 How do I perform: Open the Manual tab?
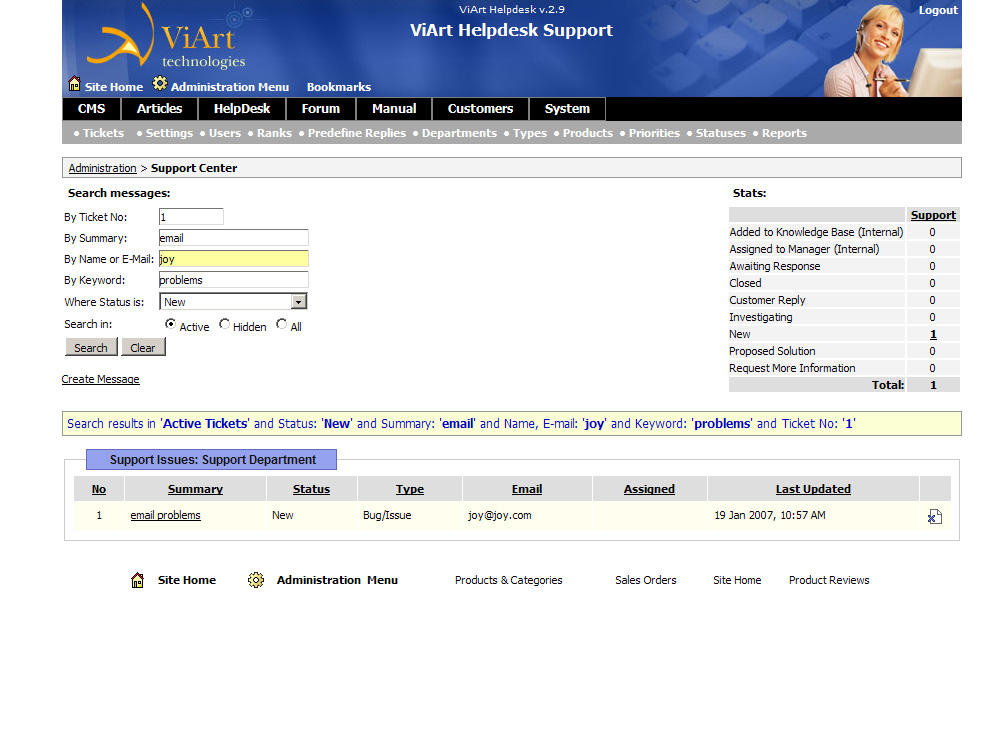[394, 109]
